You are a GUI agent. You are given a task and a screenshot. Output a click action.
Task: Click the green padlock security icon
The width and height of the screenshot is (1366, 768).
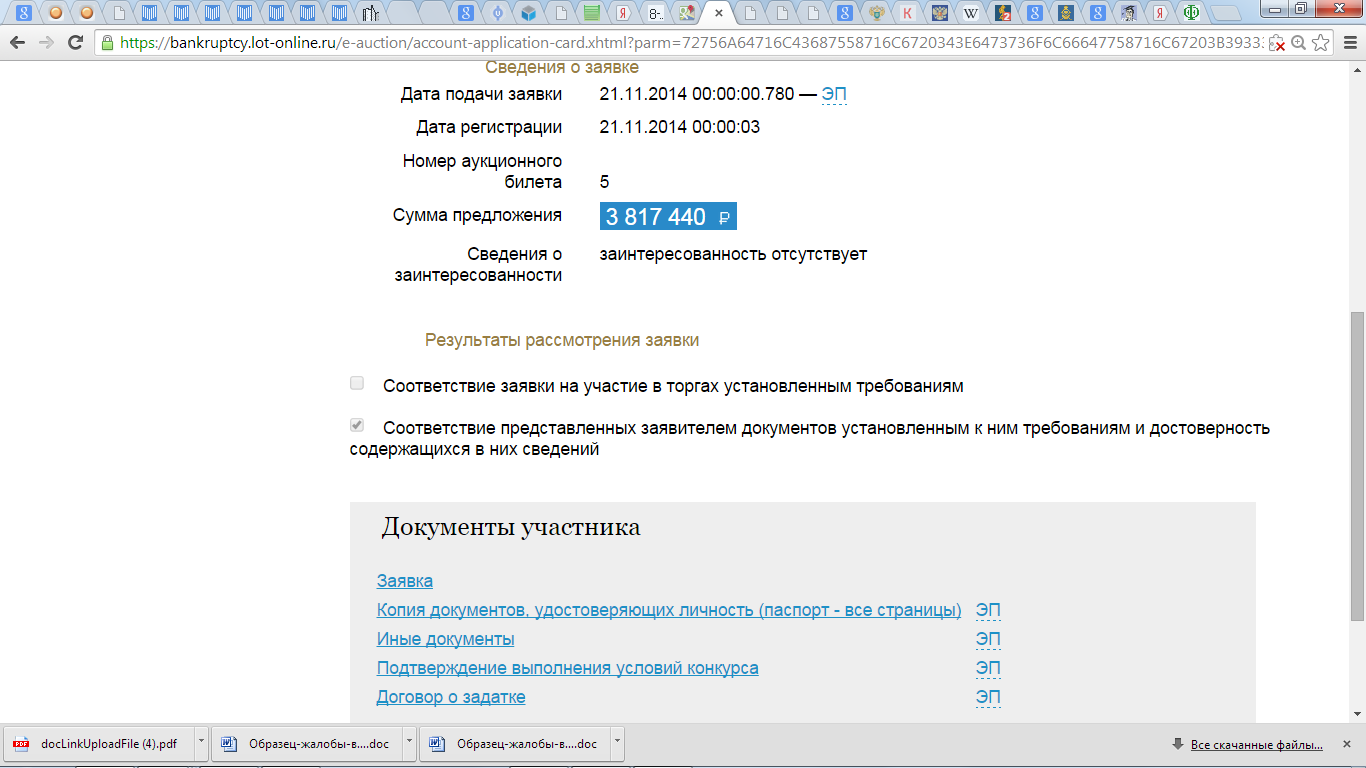[107, 43]
